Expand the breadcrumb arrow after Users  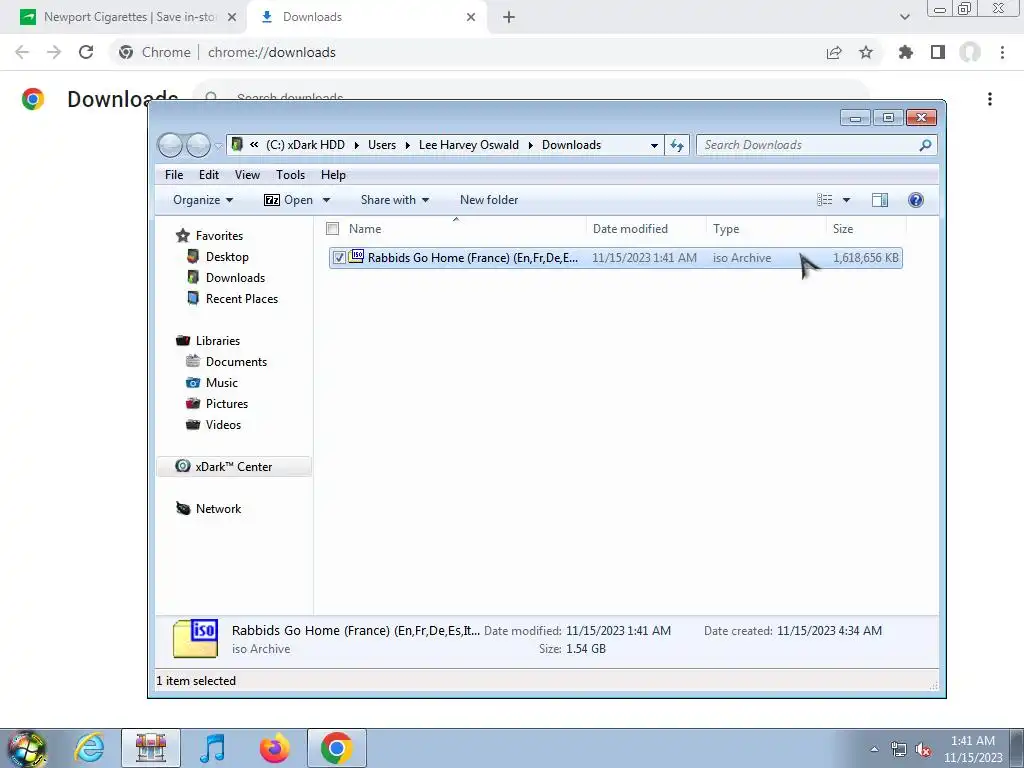(408, 145)
